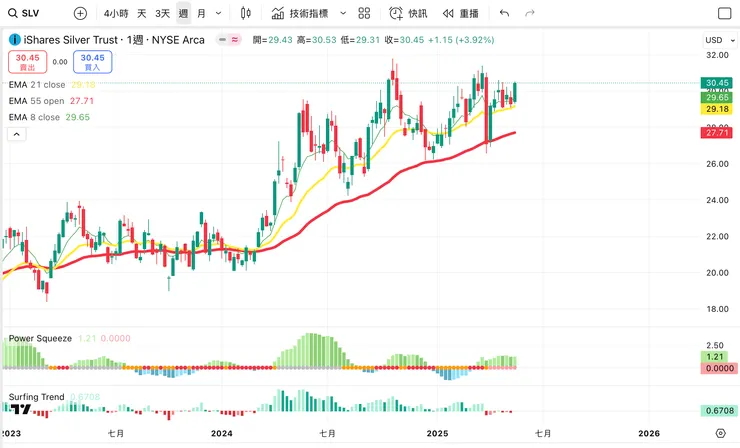
Task: Click the iShares Silver Trust title text
Action: [x=70, y=40]
